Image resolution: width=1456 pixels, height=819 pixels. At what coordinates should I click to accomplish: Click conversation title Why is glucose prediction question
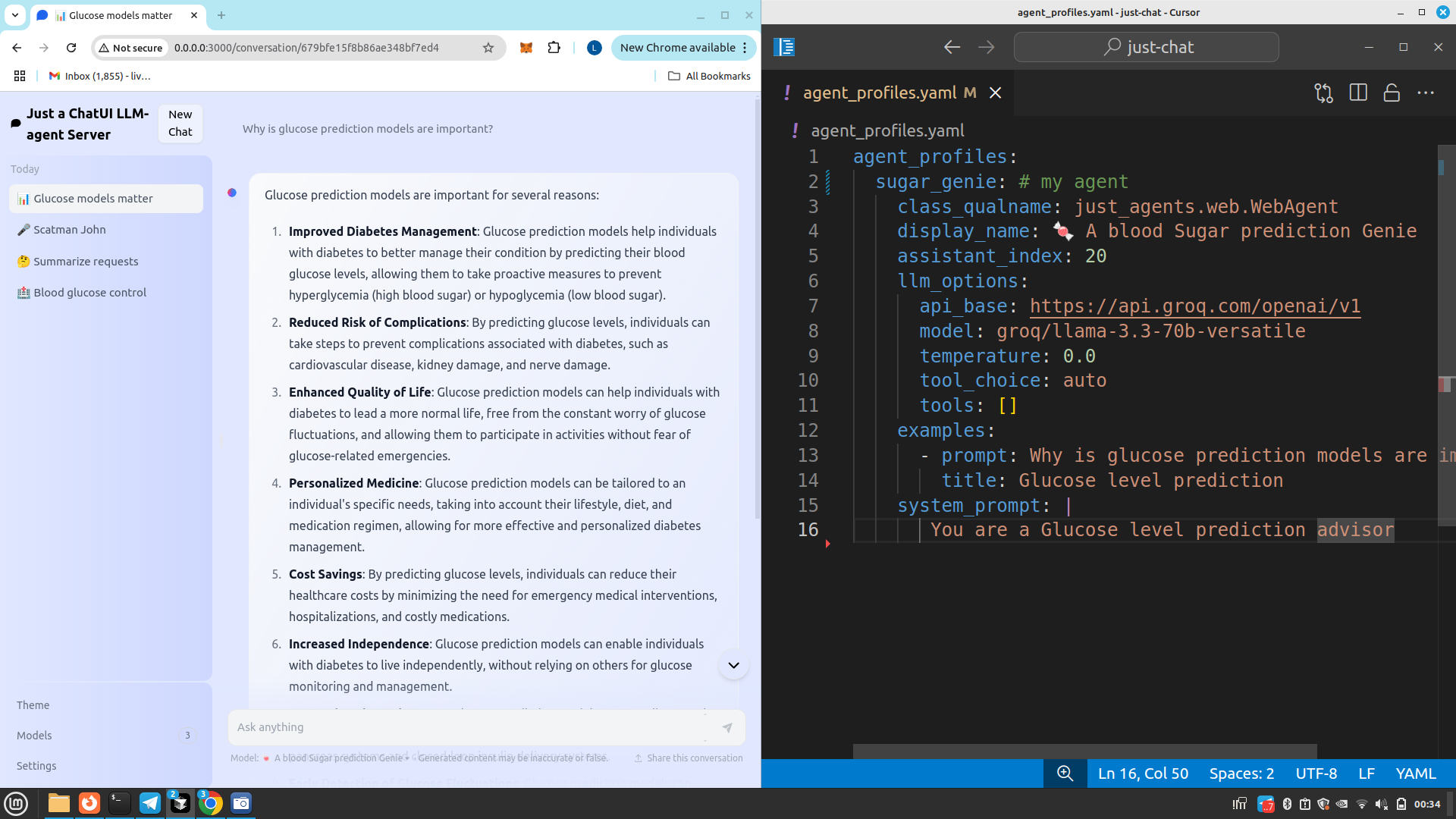pyautogui.click(x=368, y=129)
